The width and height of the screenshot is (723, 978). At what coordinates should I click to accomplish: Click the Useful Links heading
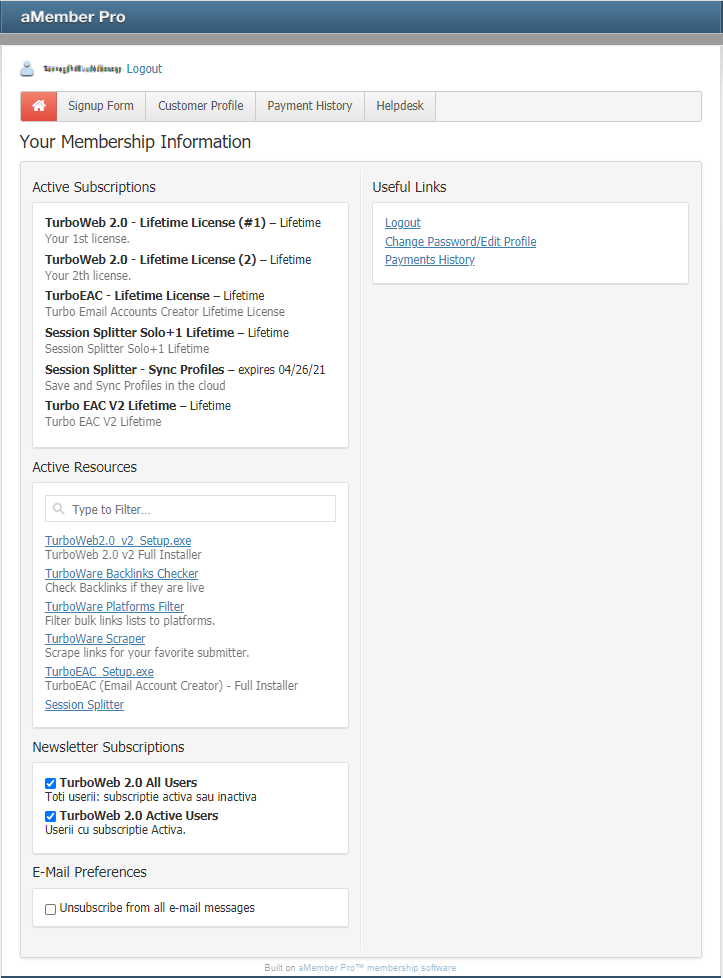tap(409, 187)
